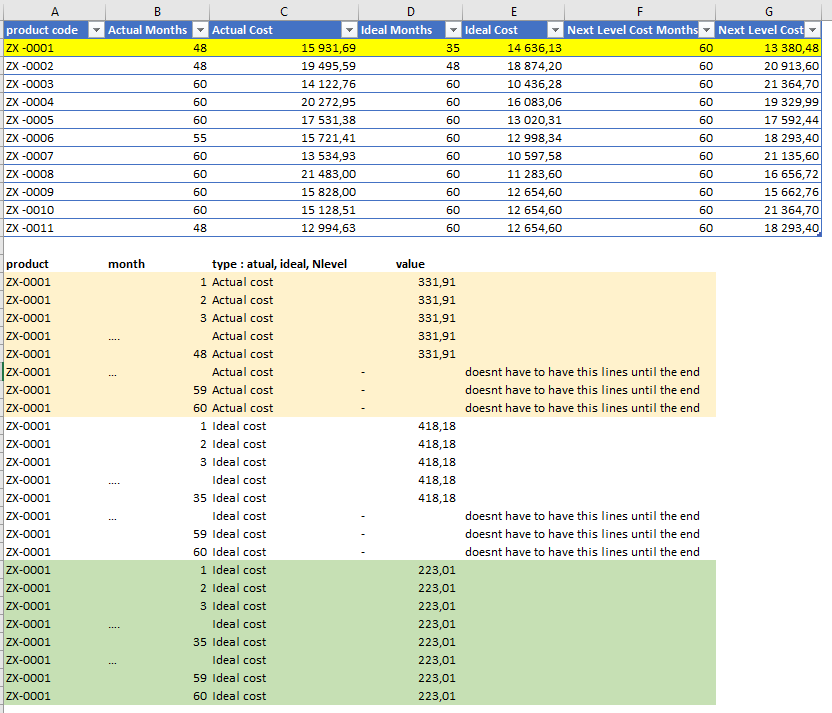Select cell with product code ZX -0006
This screenshot has height=713, width=832.
55,138
